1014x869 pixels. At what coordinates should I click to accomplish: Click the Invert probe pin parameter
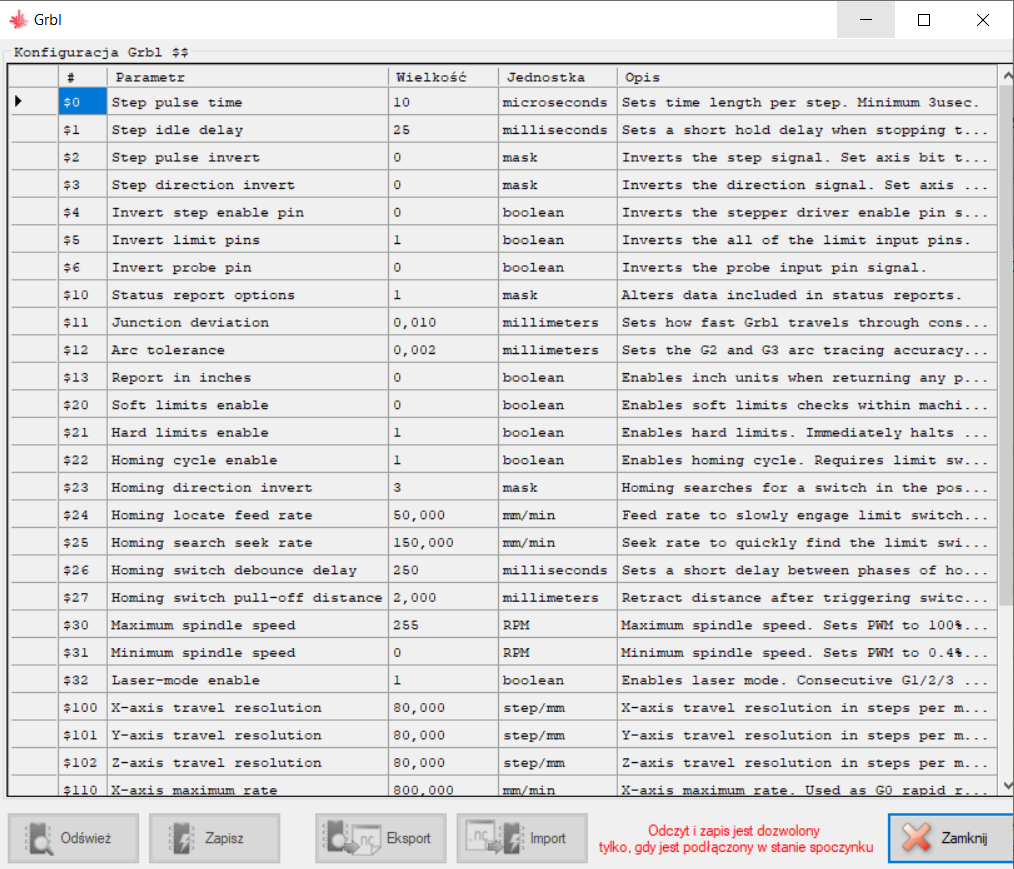[x=248, y=267]
